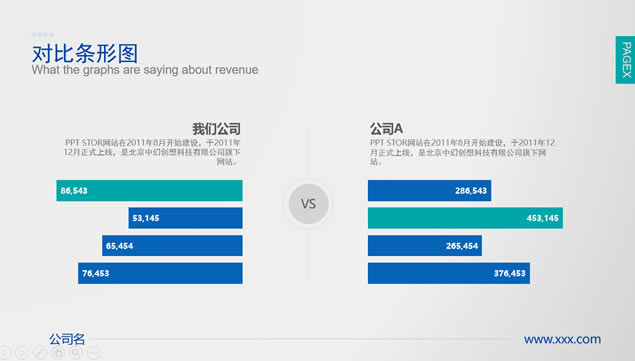Screen dimensions: 635x361
Task: Open the pen and laser pointer tools
Action: click(x=40, y=352)
